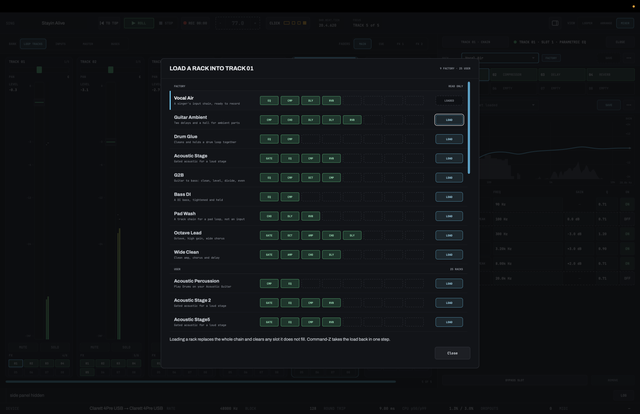Click the To Top transport button
This screenshot has height=414, width=640.
click(x=109, y=23)
